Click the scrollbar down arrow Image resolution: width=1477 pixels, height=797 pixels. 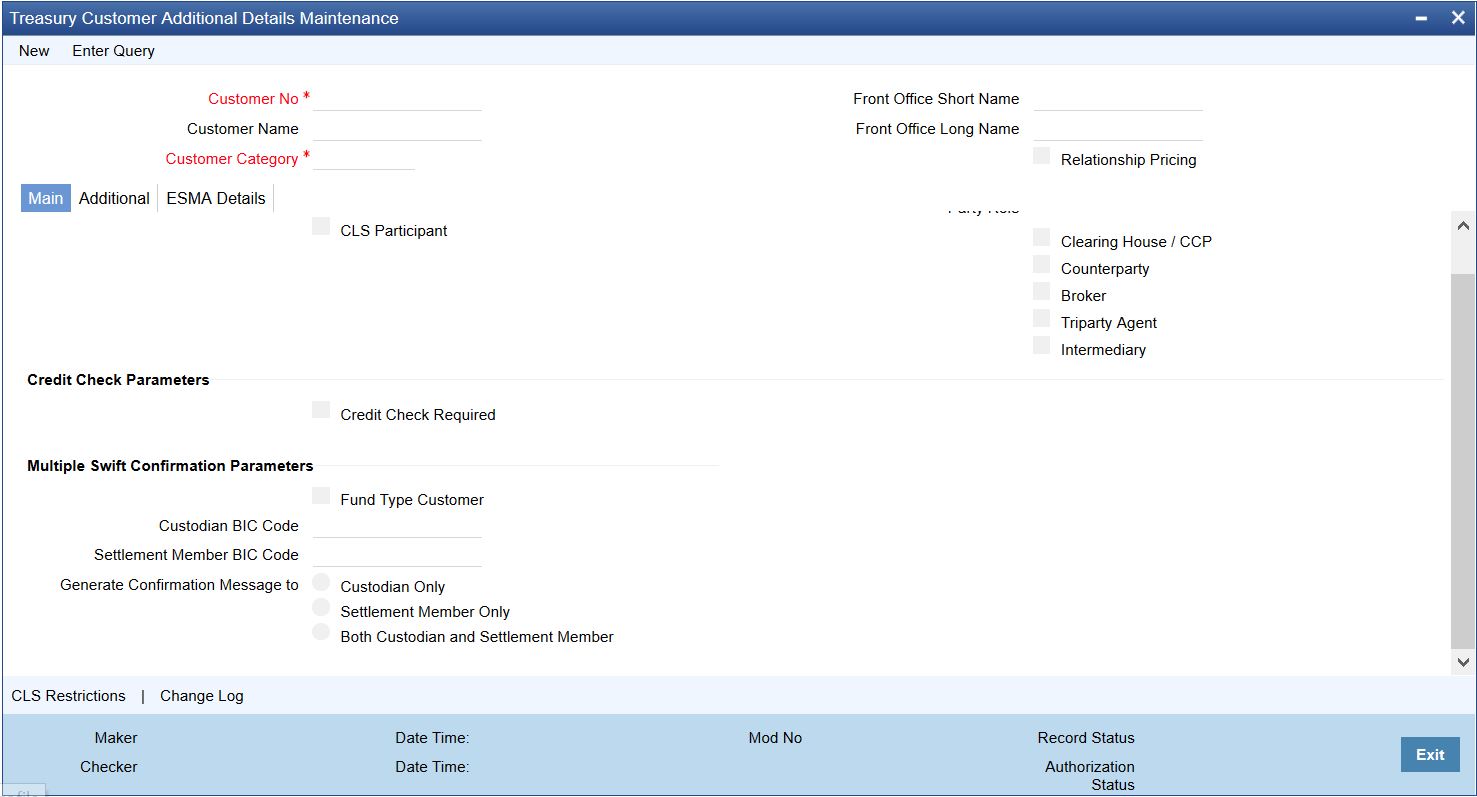tap(1463, 662)
